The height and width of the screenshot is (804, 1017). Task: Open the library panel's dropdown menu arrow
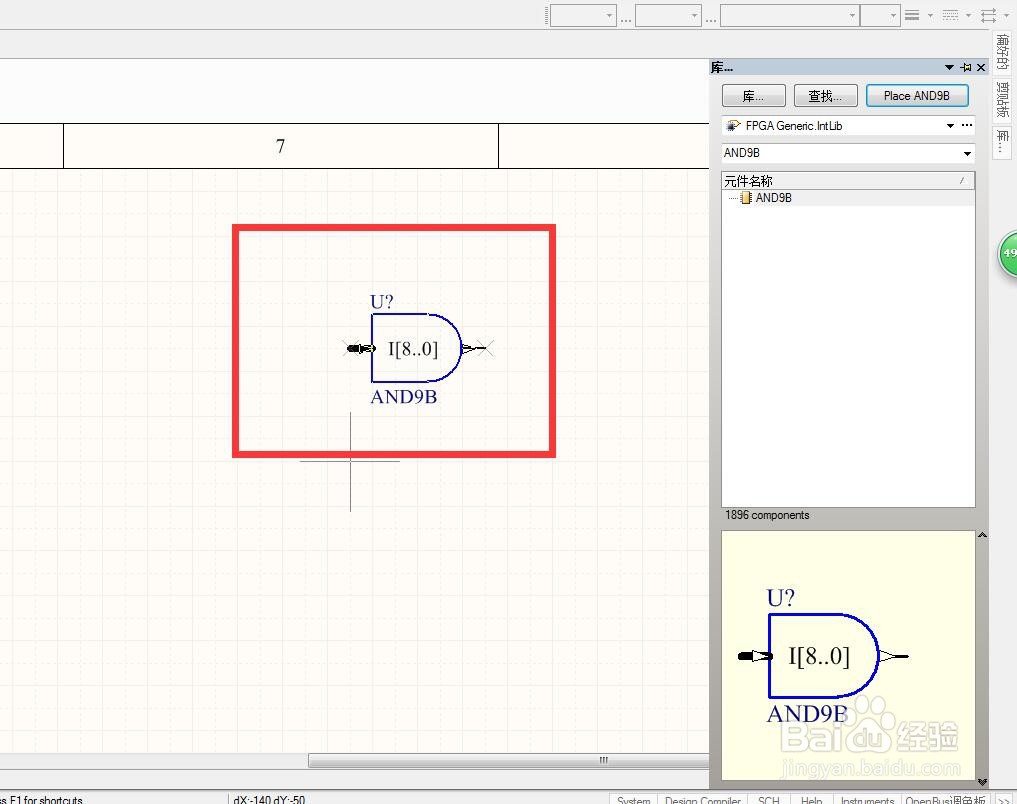click(x=950, y=67)
